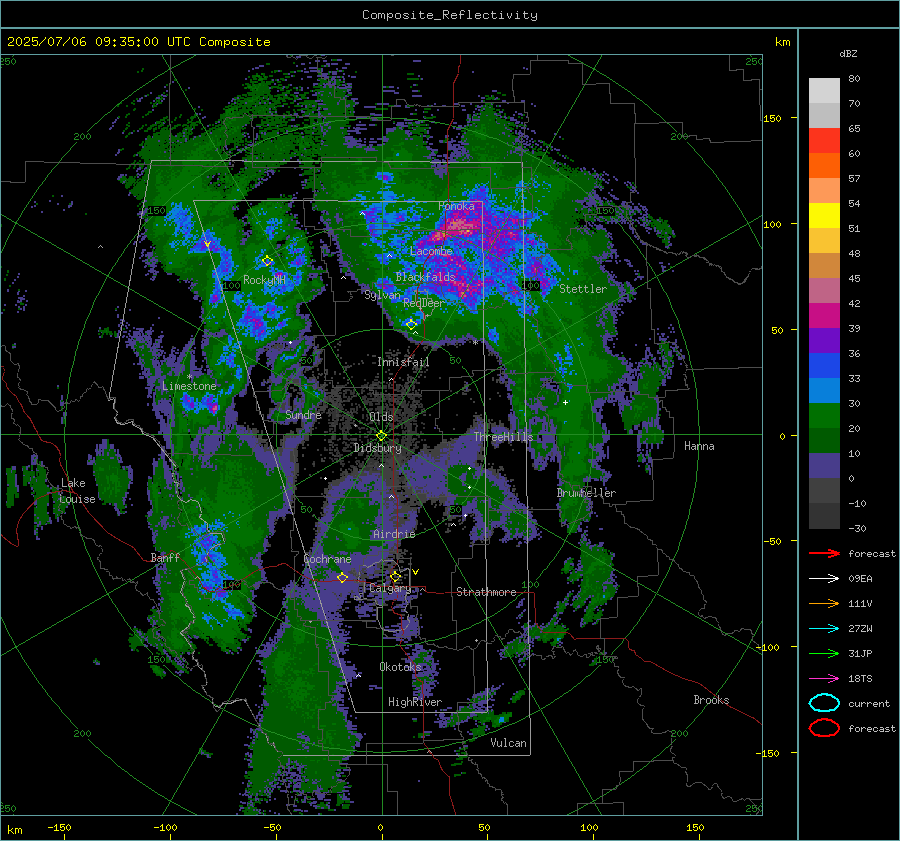Click the white 09EA arrow icon
This screenshot has height=841, width=900.
824,578
